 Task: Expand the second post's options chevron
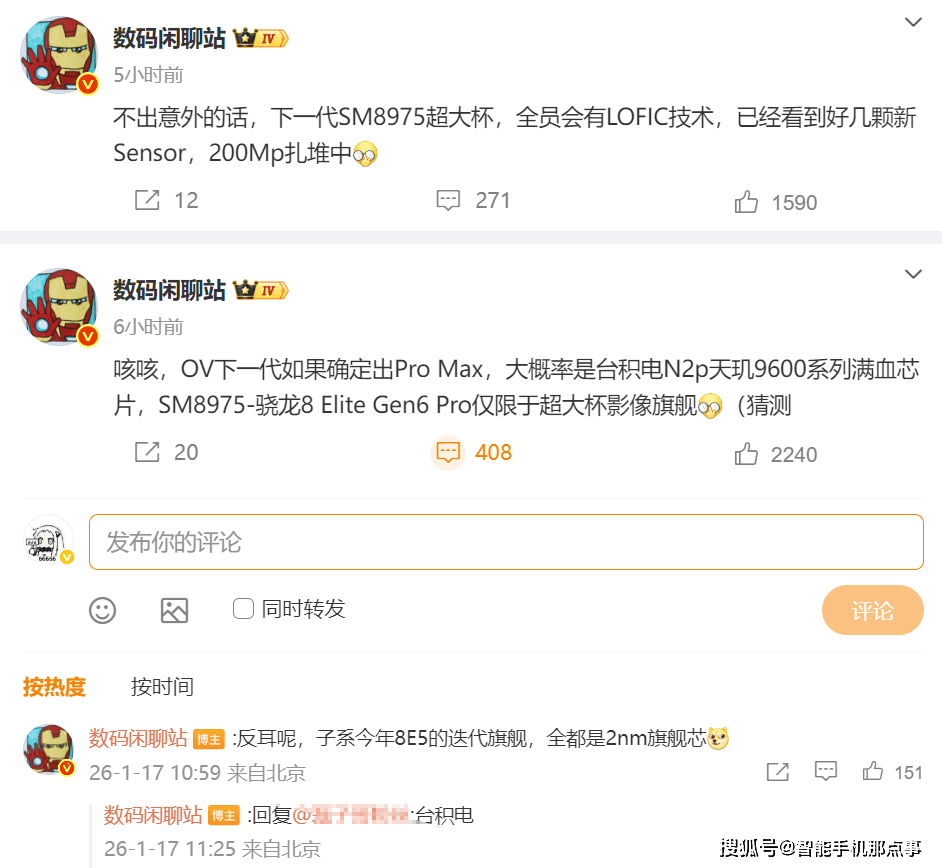(913, 275)
